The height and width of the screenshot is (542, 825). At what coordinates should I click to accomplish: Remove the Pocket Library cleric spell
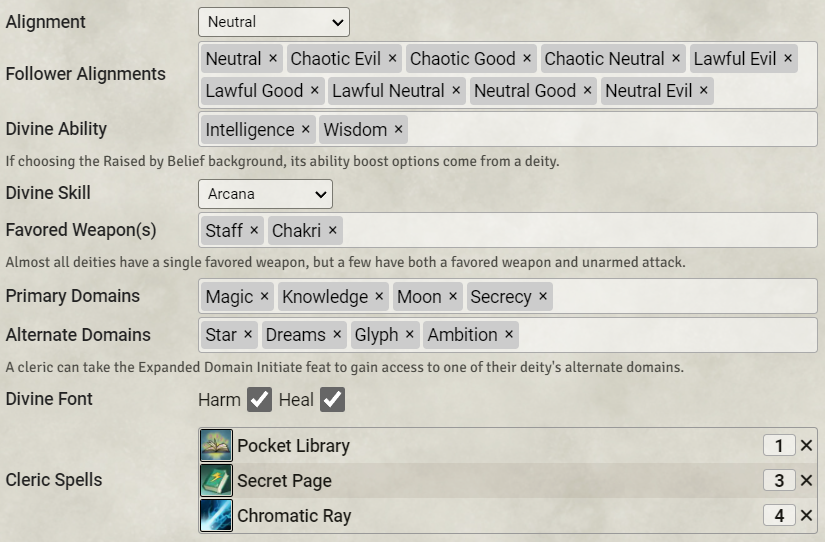coord(806,446)
